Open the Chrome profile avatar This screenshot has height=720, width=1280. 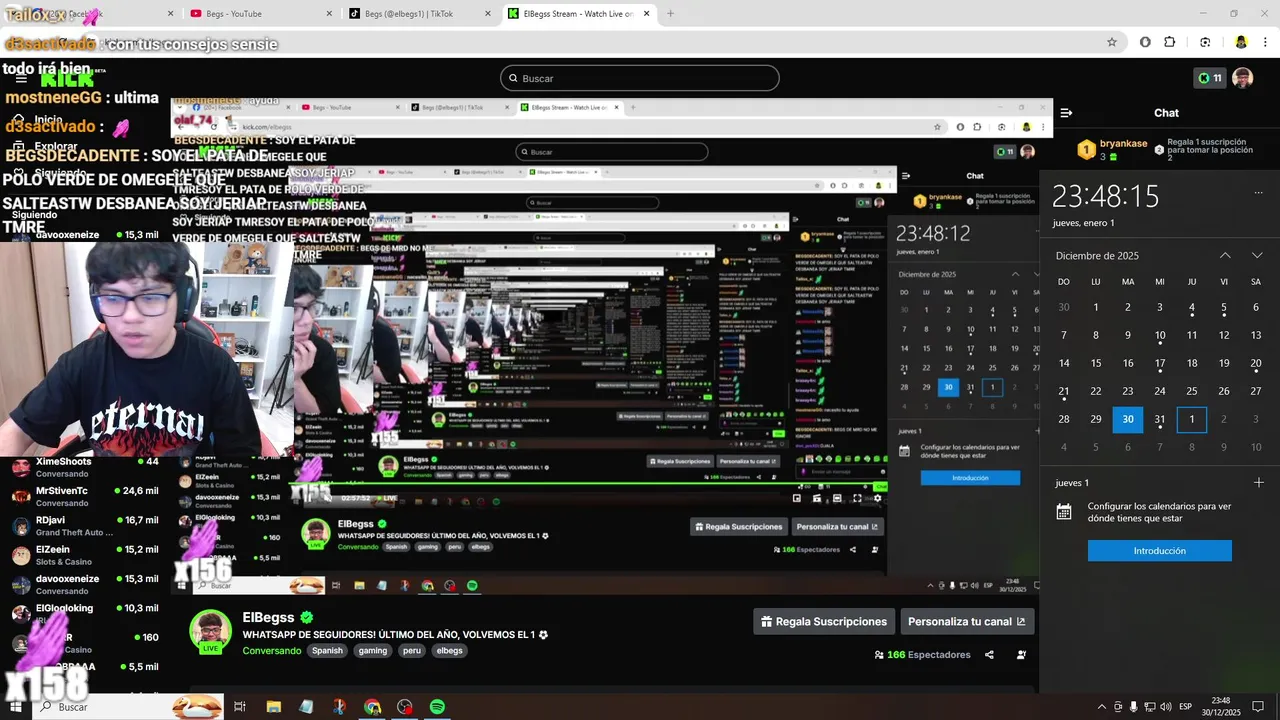click(x=1240, y=42)
